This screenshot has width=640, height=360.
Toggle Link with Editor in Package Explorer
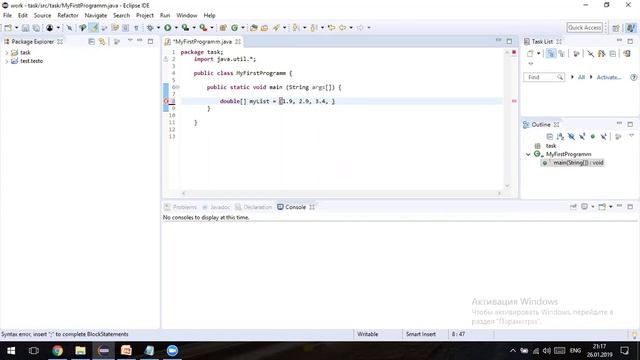click(102, 42)
